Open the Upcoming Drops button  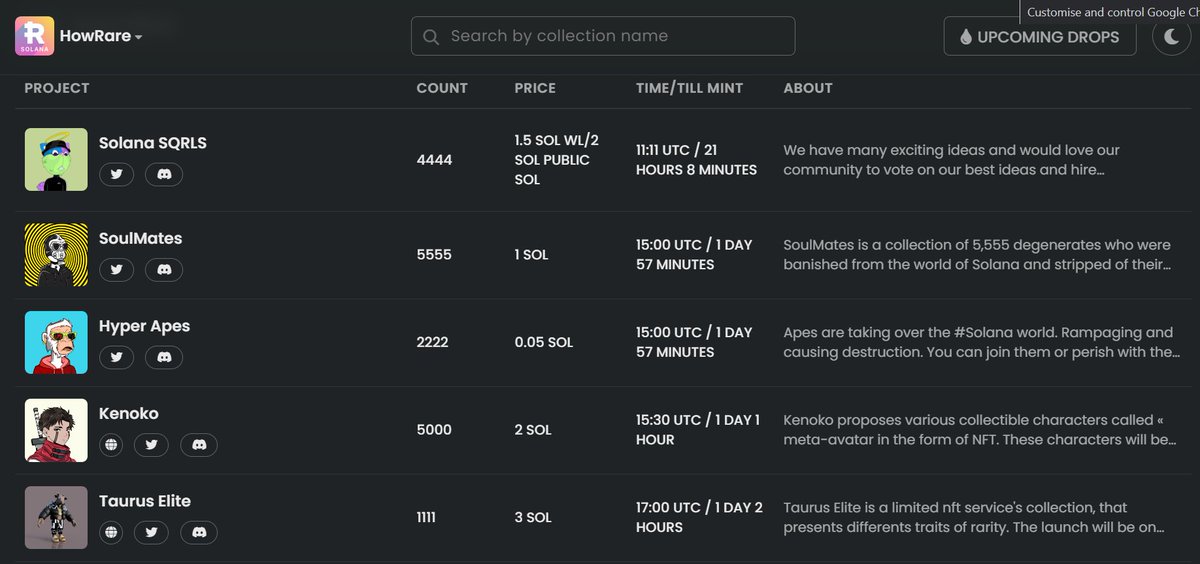(x=1040, y=36)
